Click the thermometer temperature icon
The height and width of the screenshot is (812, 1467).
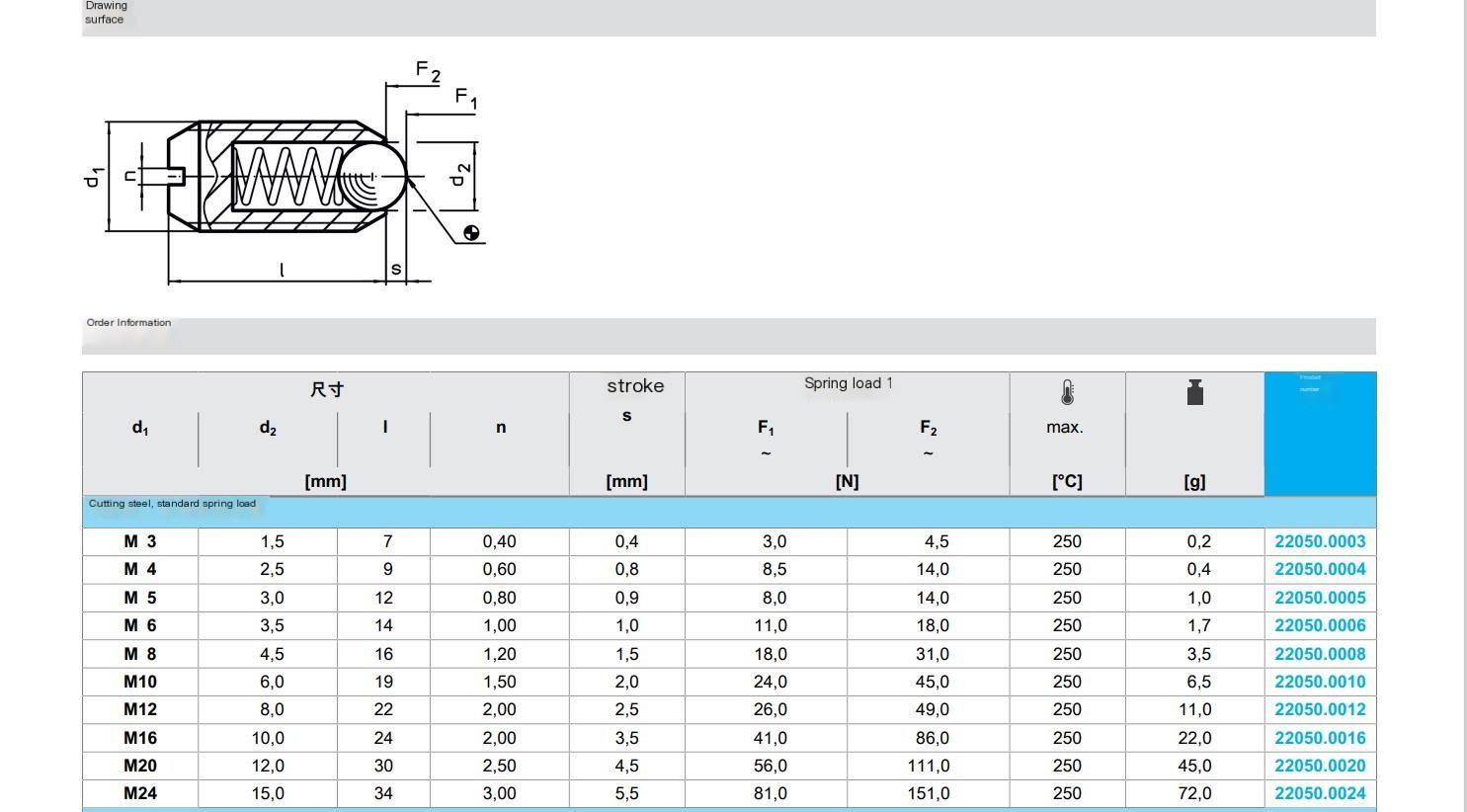[x=1067, y=392]
